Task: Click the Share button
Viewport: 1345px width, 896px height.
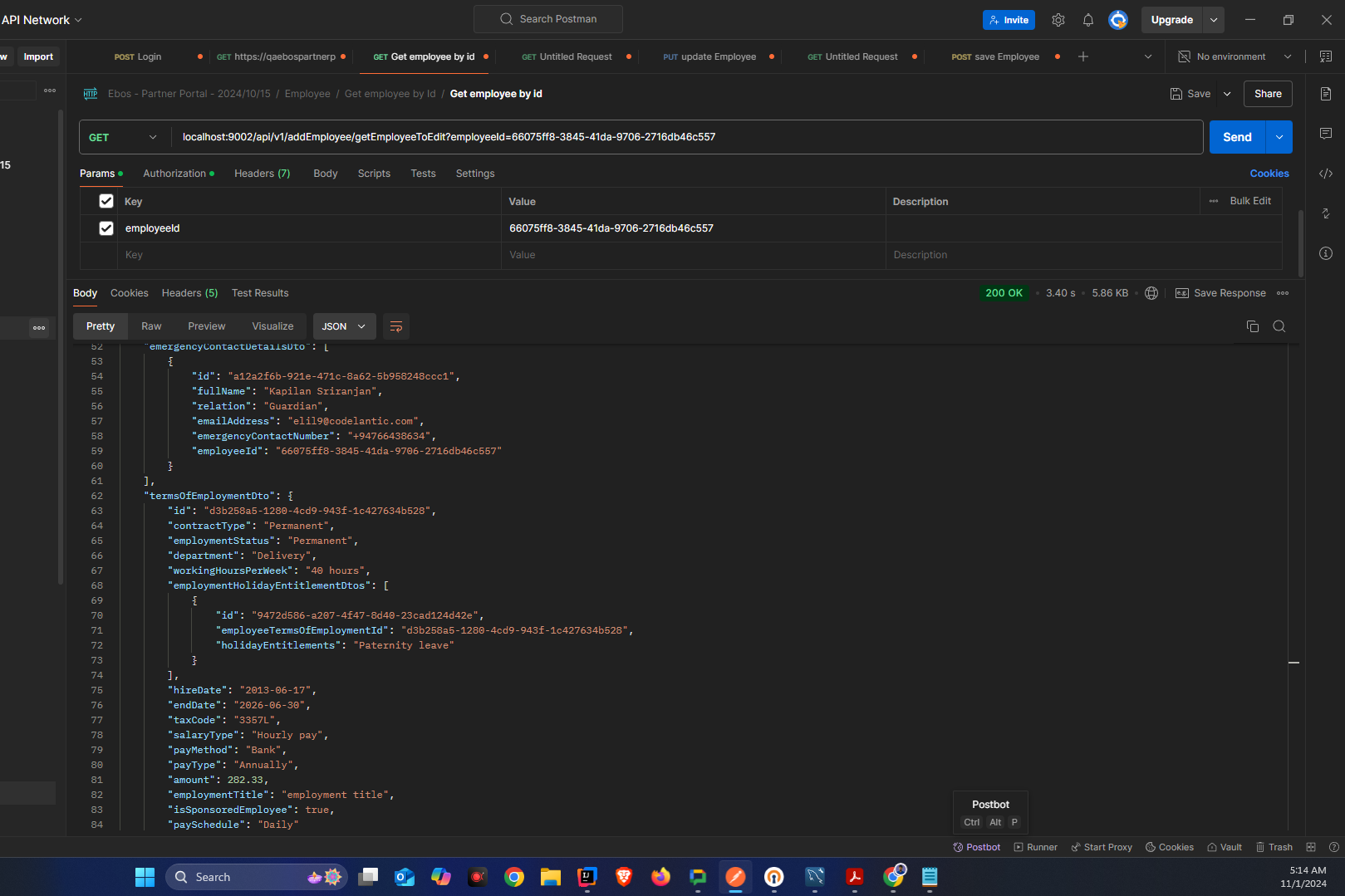Action: click(x=1268, y=94)
